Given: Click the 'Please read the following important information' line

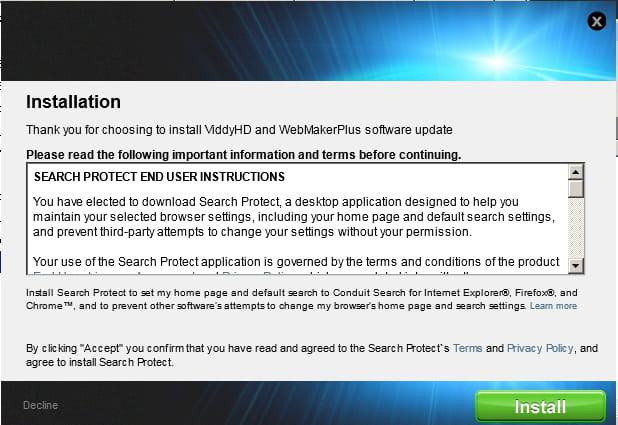Looking at the screenshot, I should coord(243,155).
